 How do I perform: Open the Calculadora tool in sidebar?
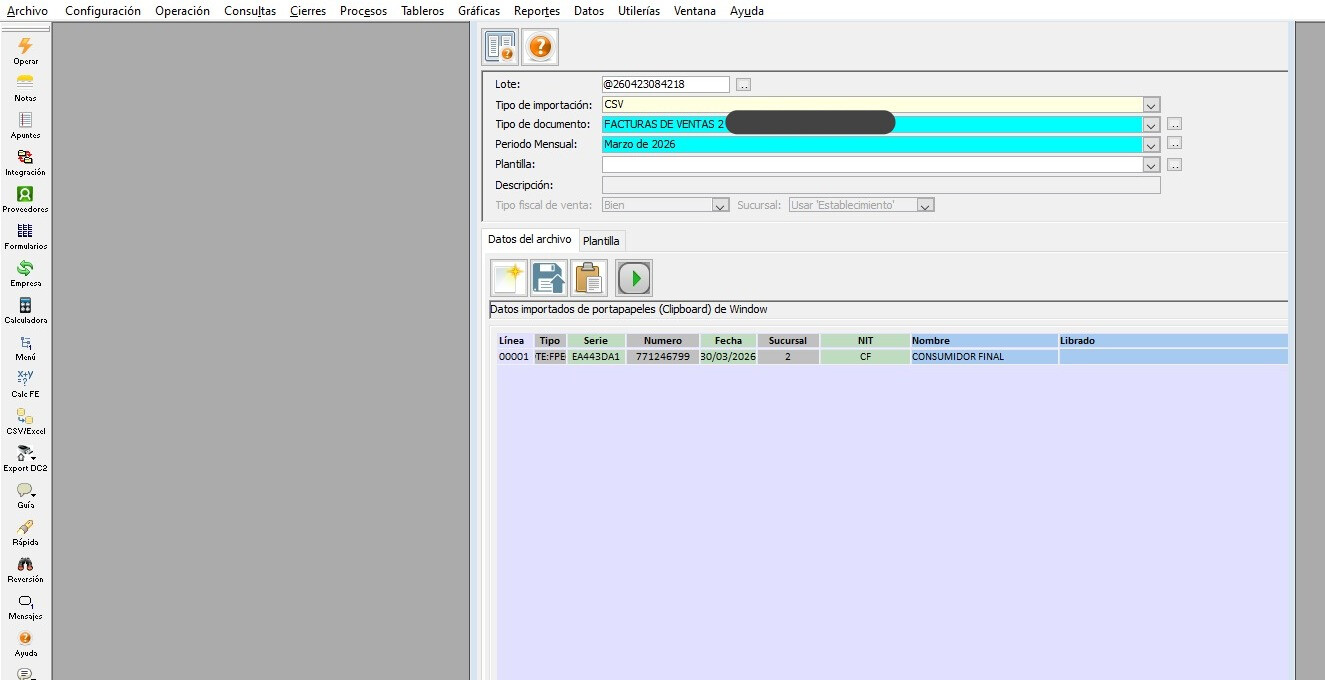coord(25,306)
